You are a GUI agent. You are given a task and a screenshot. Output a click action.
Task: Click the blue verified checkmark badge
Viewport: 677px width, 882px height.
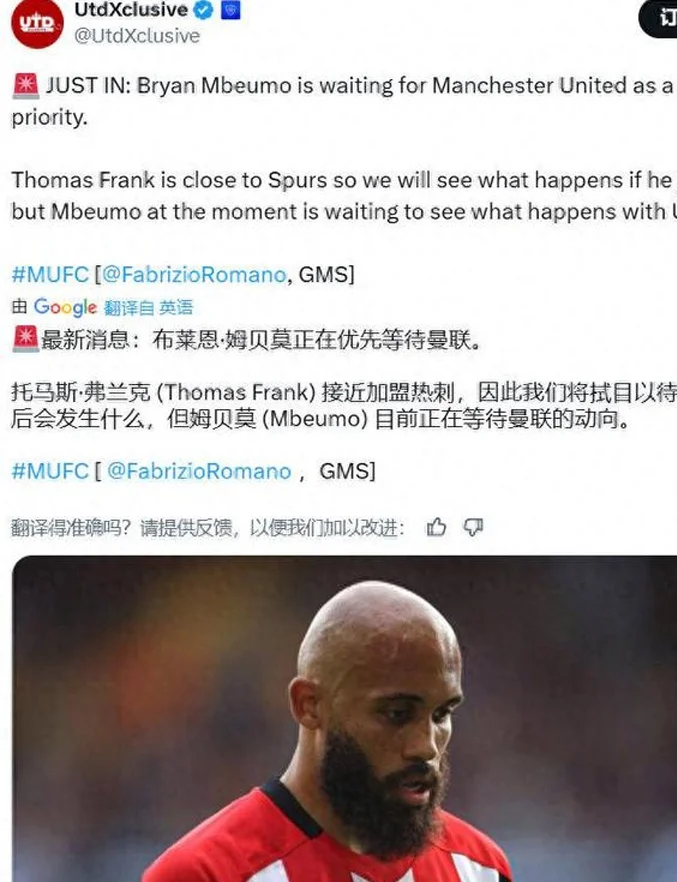[x=204, y=10]
